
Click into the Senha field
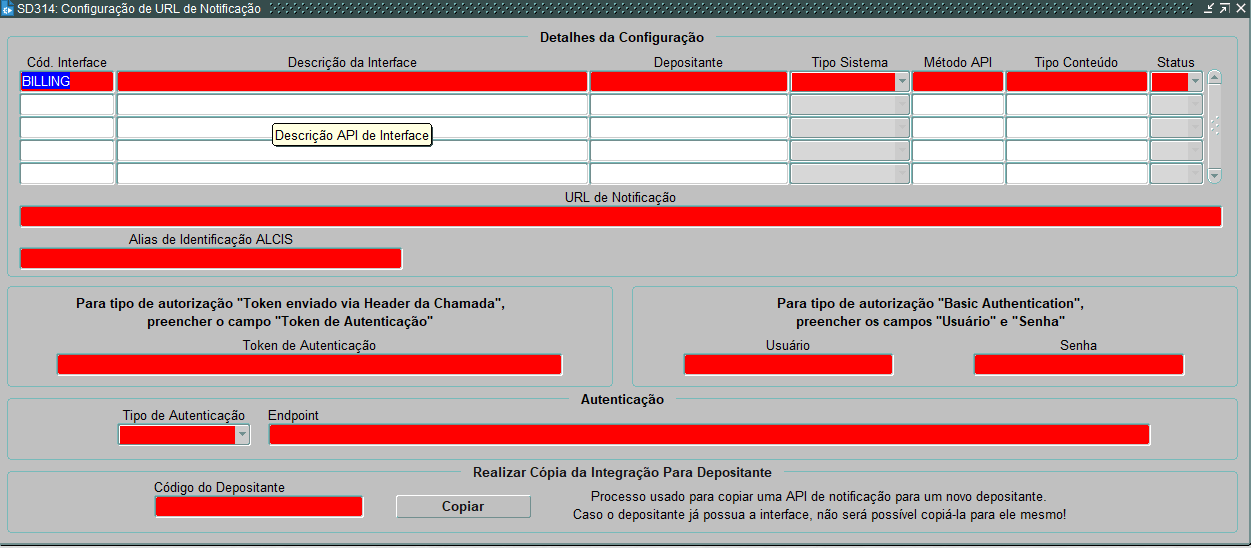click(x=1078, y=365)
